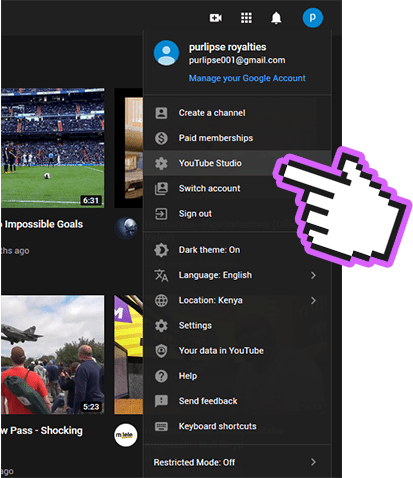413x478 pixels.
Task: Open the jet flyby crowd video thumbnail
Action: coord(53,355)
